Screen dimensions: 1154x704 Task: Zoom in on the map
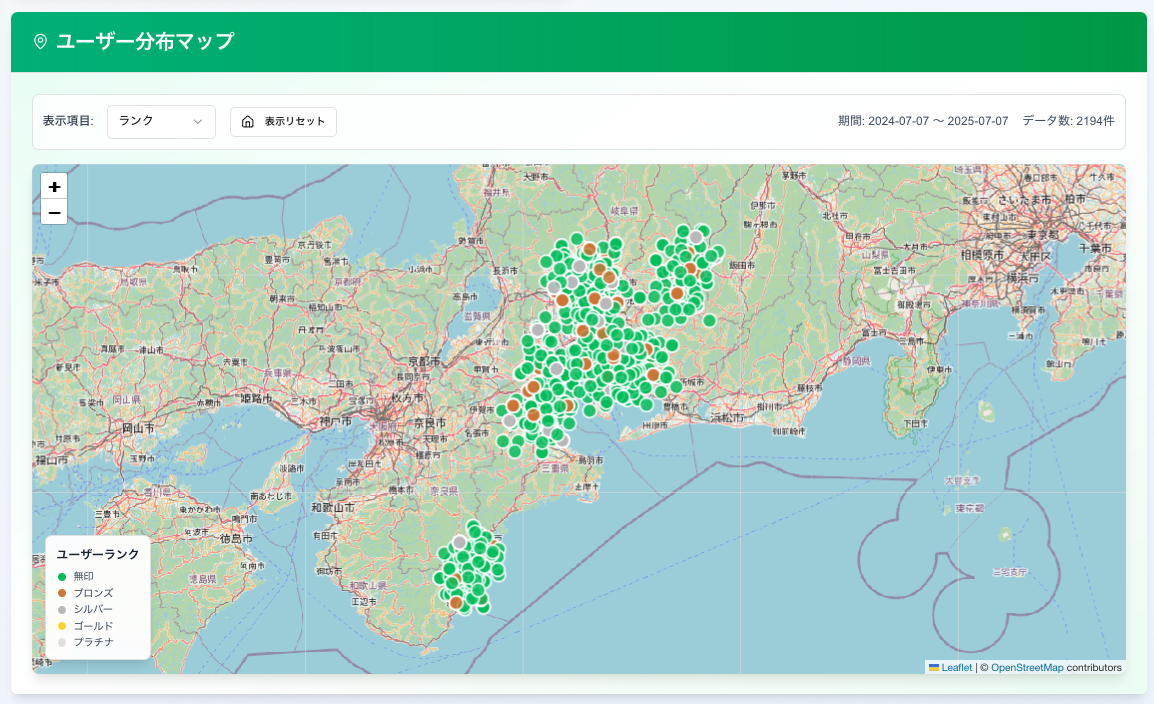(x=54, y=187)
